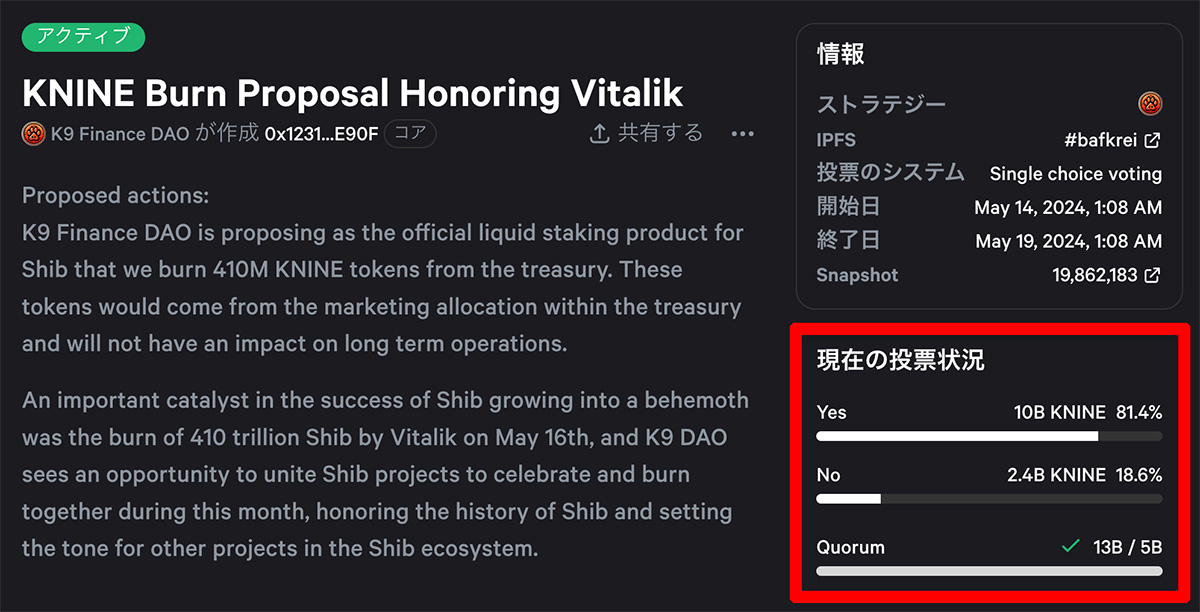The width and height of the screenshot is (1200, 612).
Task: Click the アクティブ status badge
Action: [x=84, y=37]
